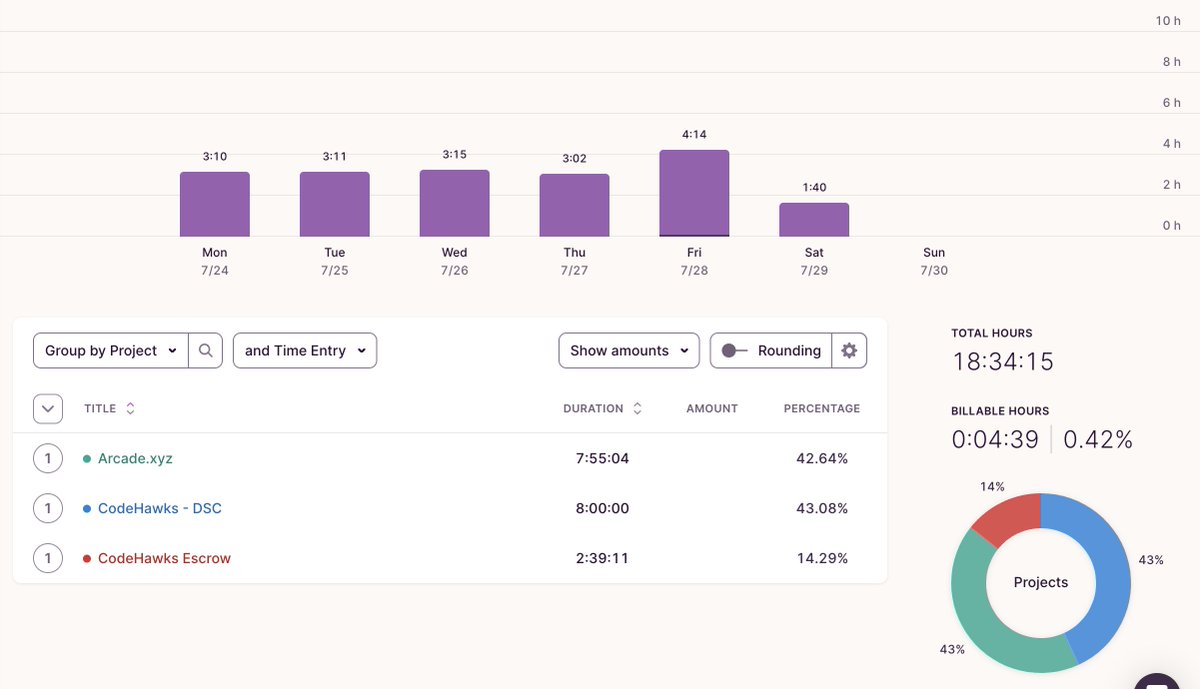Sort by the Title column arrows

click(x=130, y=409)
